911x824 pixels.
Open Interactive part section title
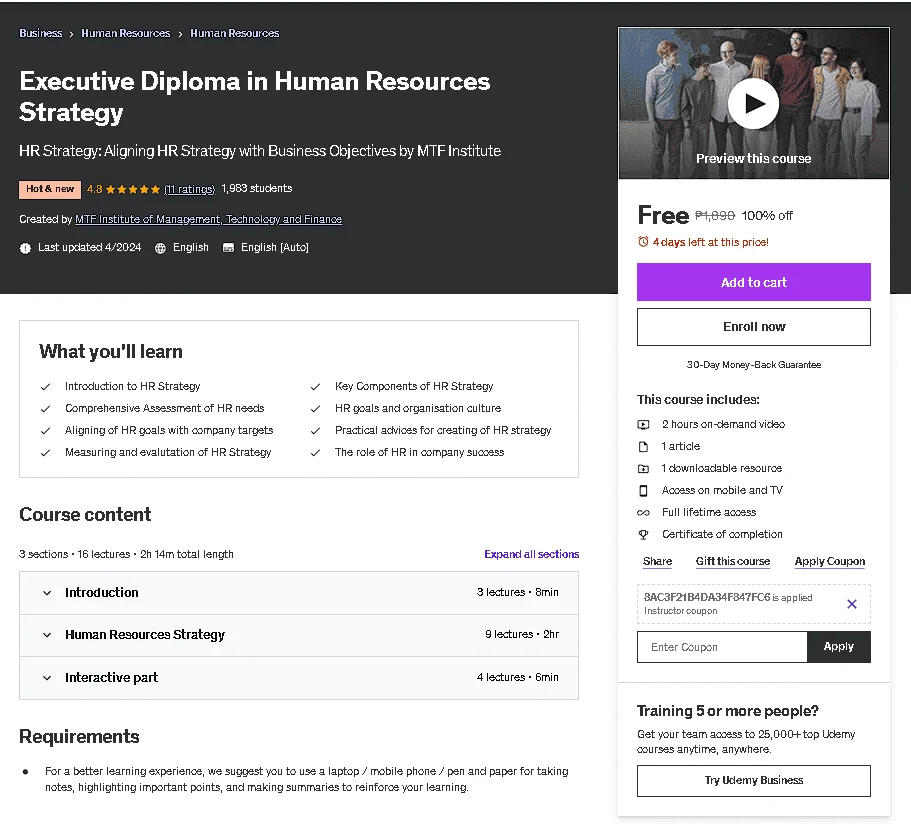point(112,677)
